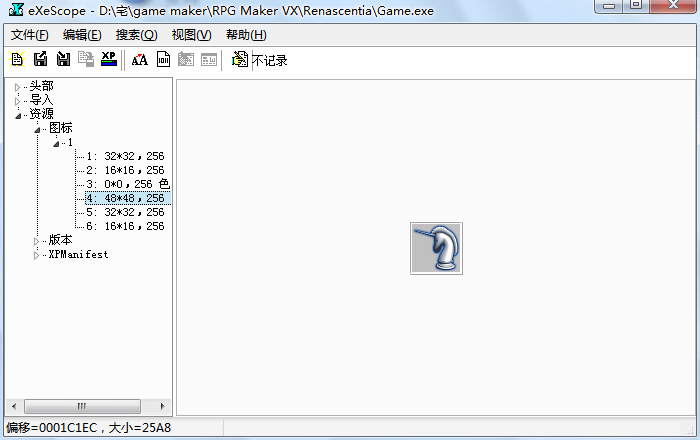Click the export resource floppy icon
The width and height of the screenshot is (700, 440).
tap(41, 59)
